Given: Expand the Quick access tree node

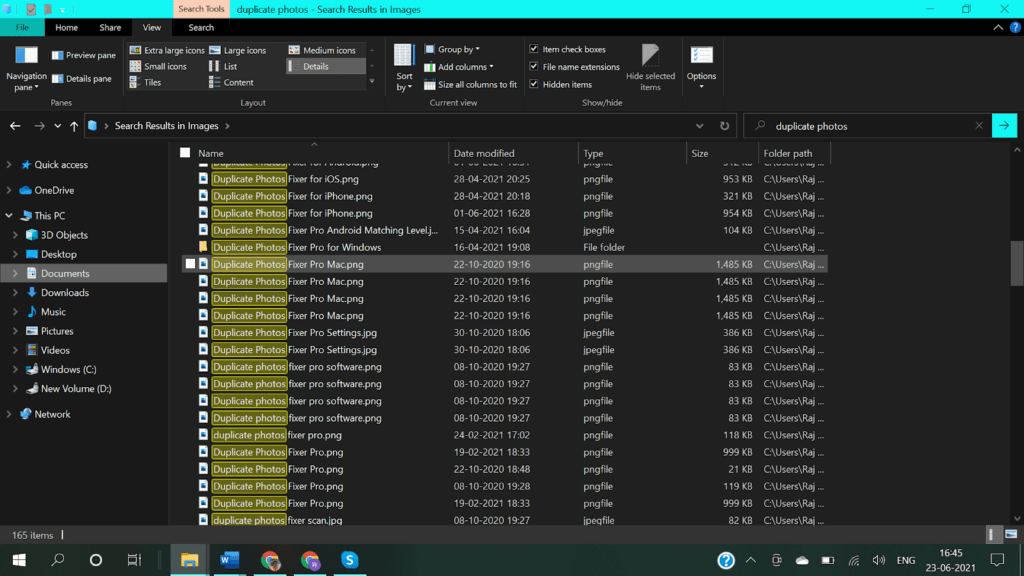Looking at the screenshot, I should tap(9, 165).
